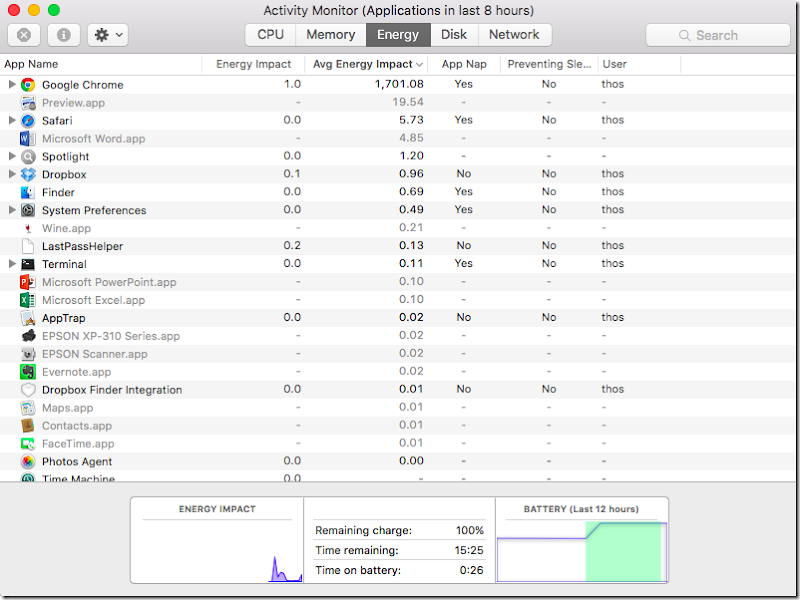800x600 pixels.
Task: Expand the Terminal process group
Action: coord(12,263)
